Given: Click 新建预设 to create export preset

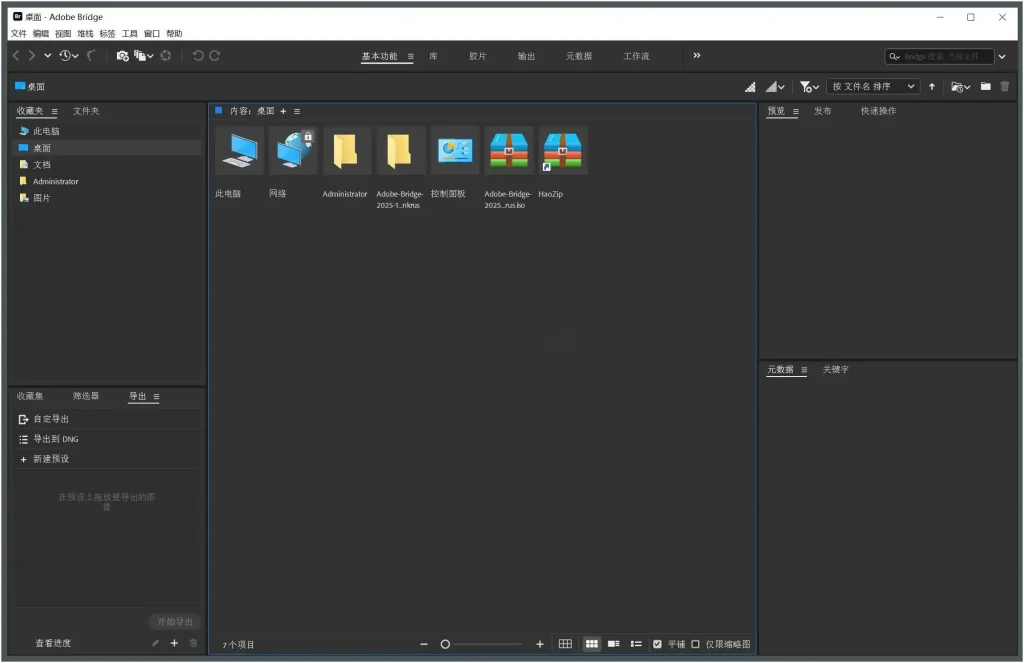Looking at the screenshot, I should pos(51,459).
